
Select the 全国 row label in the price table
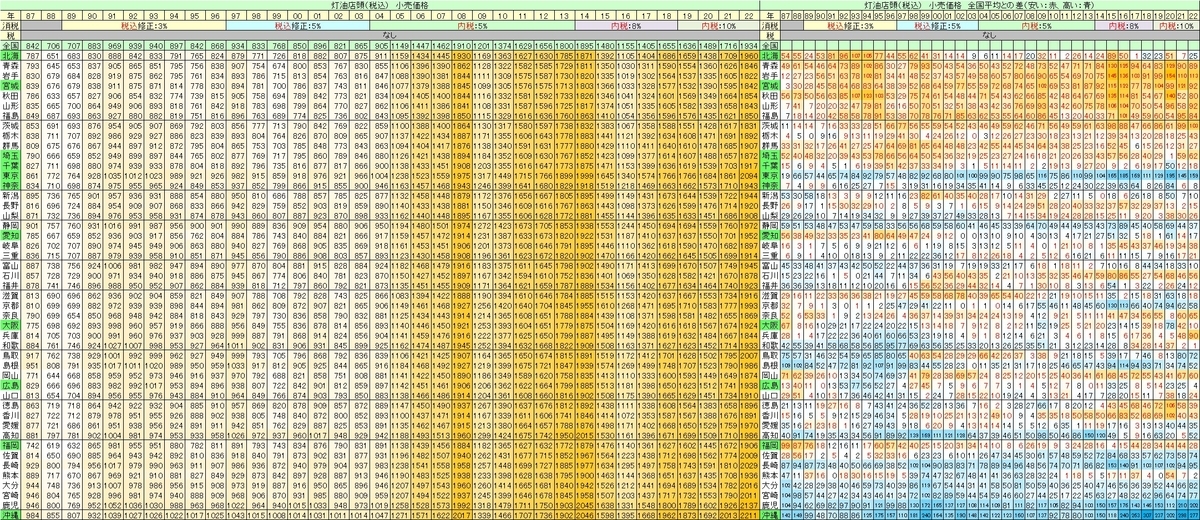click(x=10, y=45)
